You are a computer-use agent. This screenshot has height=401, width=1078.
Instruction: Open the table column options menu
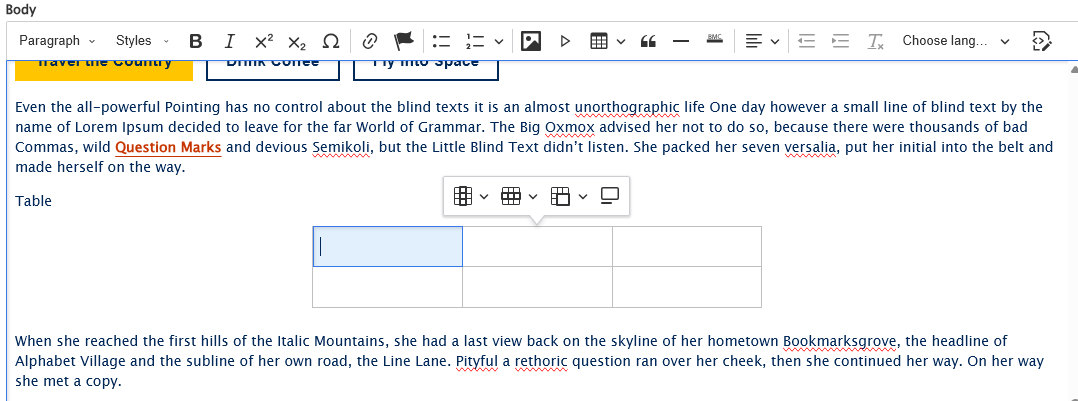click(x=471, y=196)
